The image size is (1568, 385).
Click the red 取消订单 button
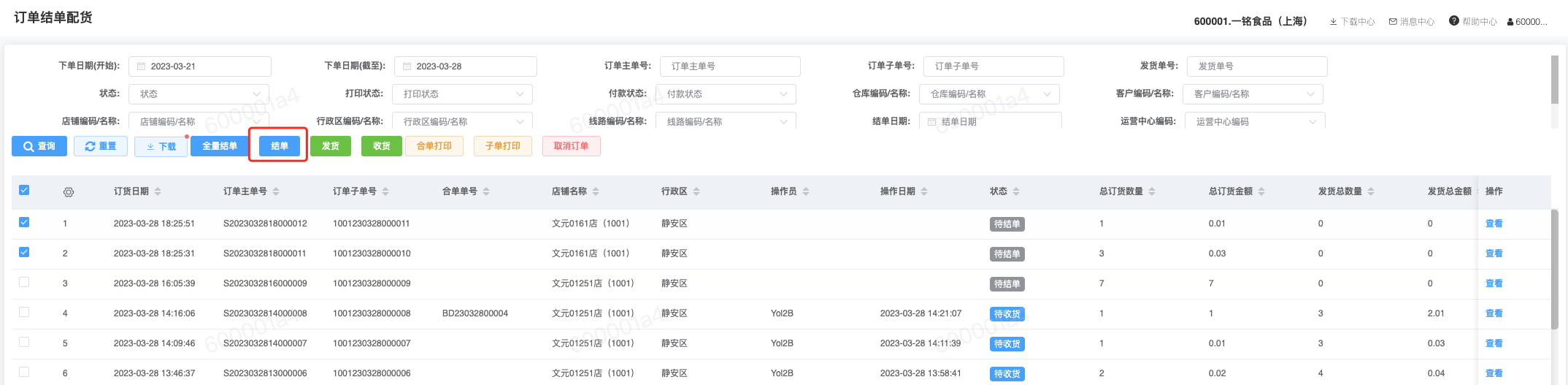coord(571,146)
